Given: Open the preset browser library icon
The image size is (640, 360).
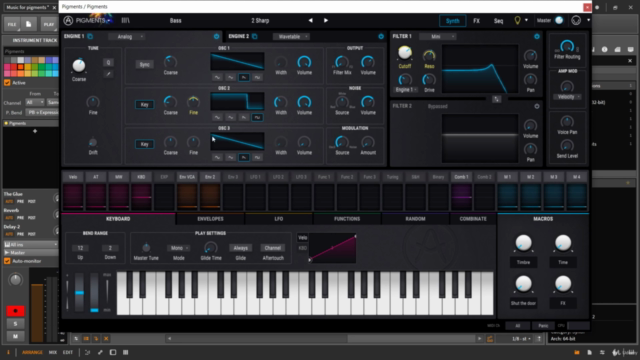Looking at the screenshot, I should click(x=125, y=20).
